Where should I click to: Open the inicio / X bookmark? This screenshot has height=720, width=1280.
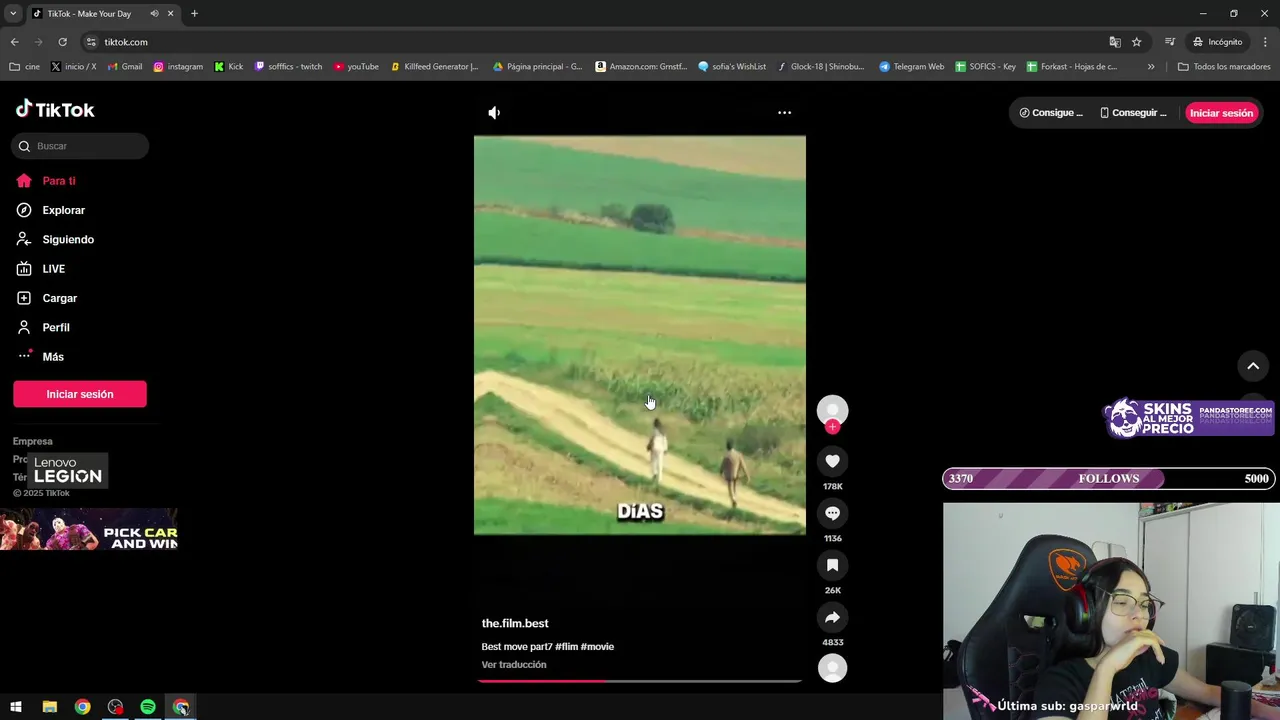coord(73,67)
